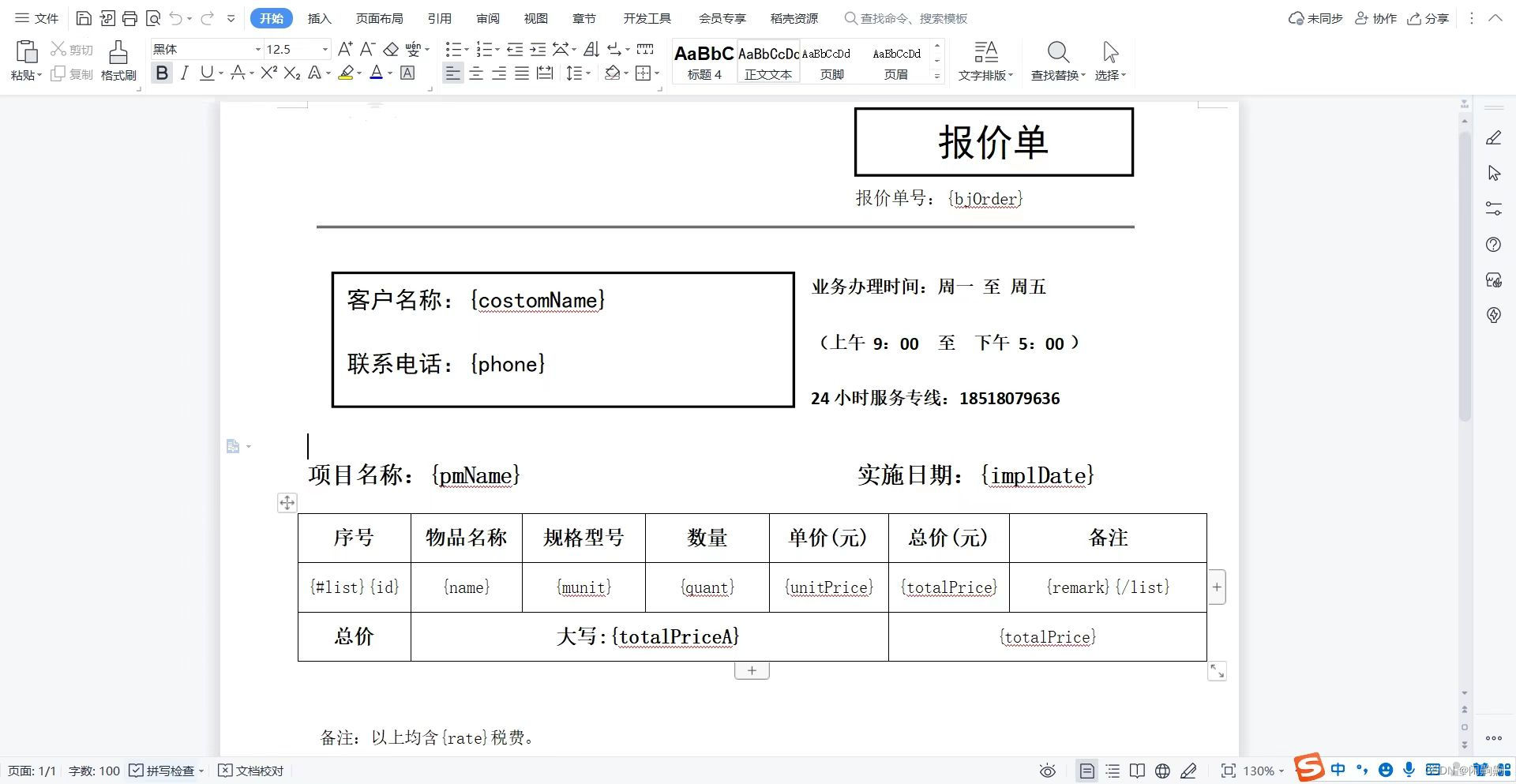Open the Numbering list dropdown
The width and height of the screenshot is (1516, 784).
pyautogui.click(x=497, y=50)
